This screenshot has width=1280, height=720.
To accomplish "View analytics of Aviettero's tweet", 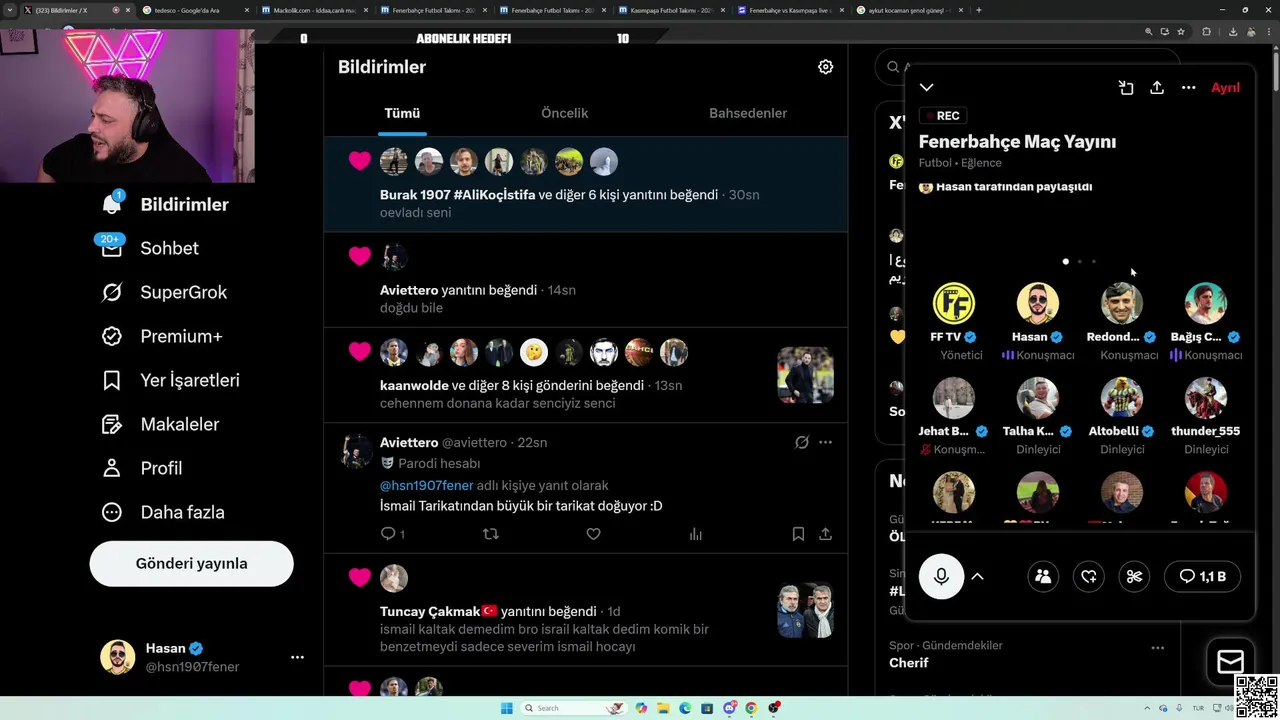I will pos(696,534).
